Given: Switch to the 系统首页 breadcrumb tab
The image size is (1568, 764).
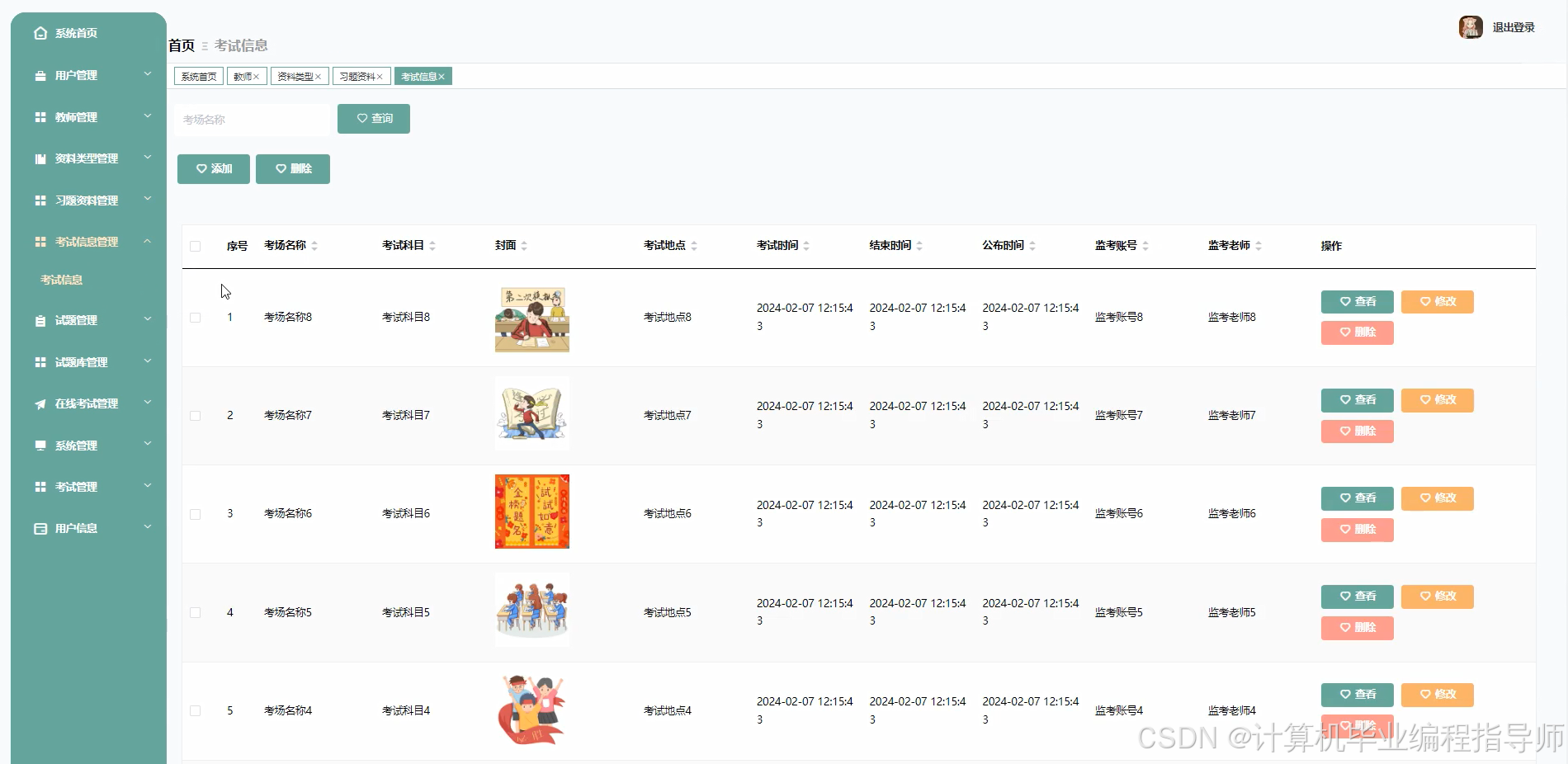Looking at the screenshot, I should [197, 76].
